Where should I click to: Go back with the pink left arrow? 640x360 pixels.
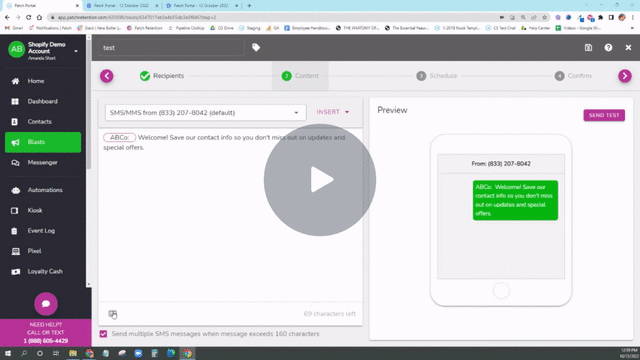coord(107,76)
